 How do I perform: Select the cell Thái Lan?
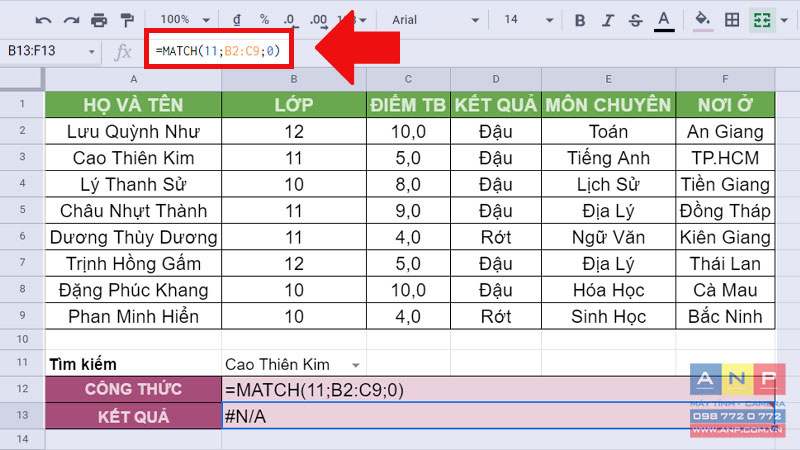point(725,264)
